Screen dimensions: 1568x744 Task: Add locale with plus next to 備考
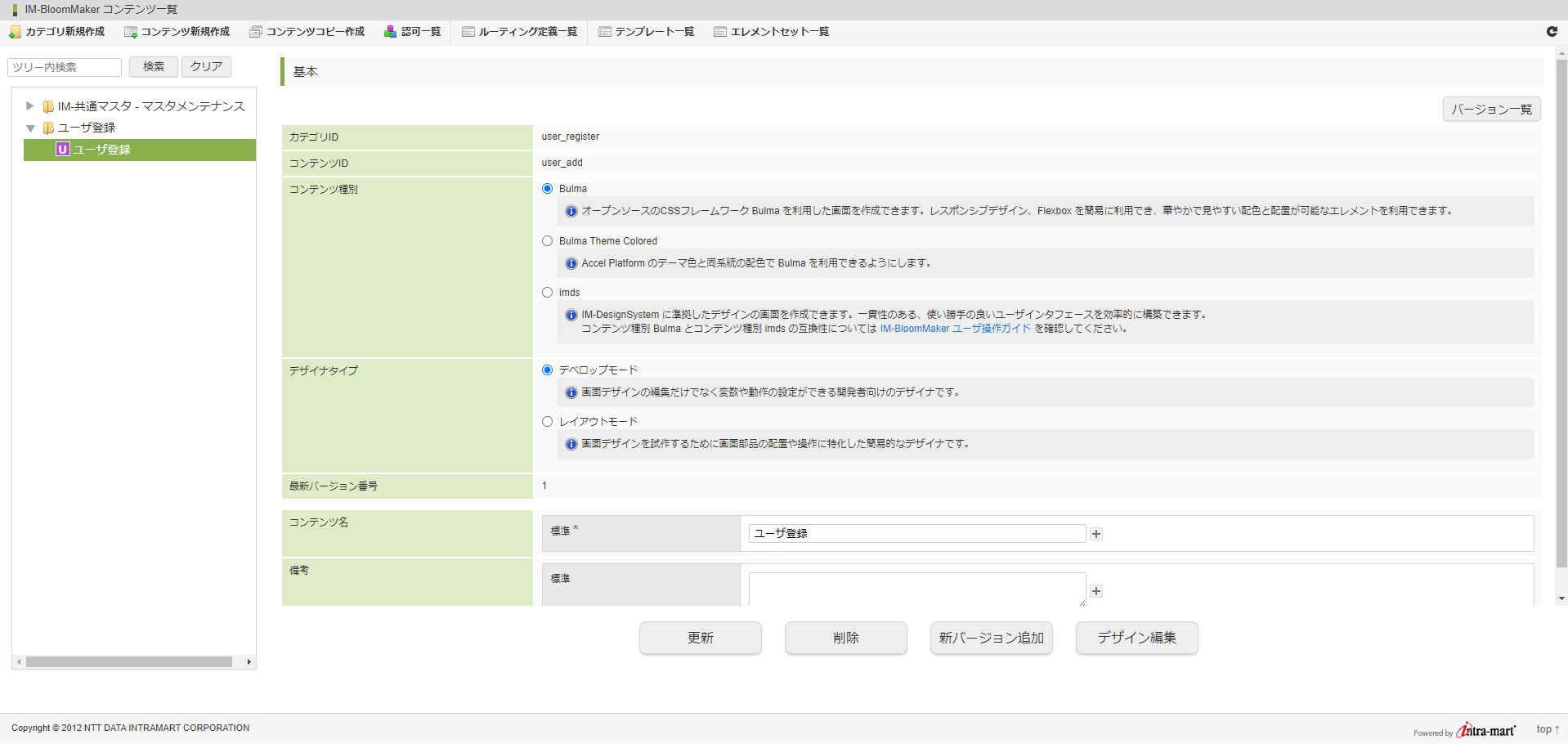coord(1096,591)
